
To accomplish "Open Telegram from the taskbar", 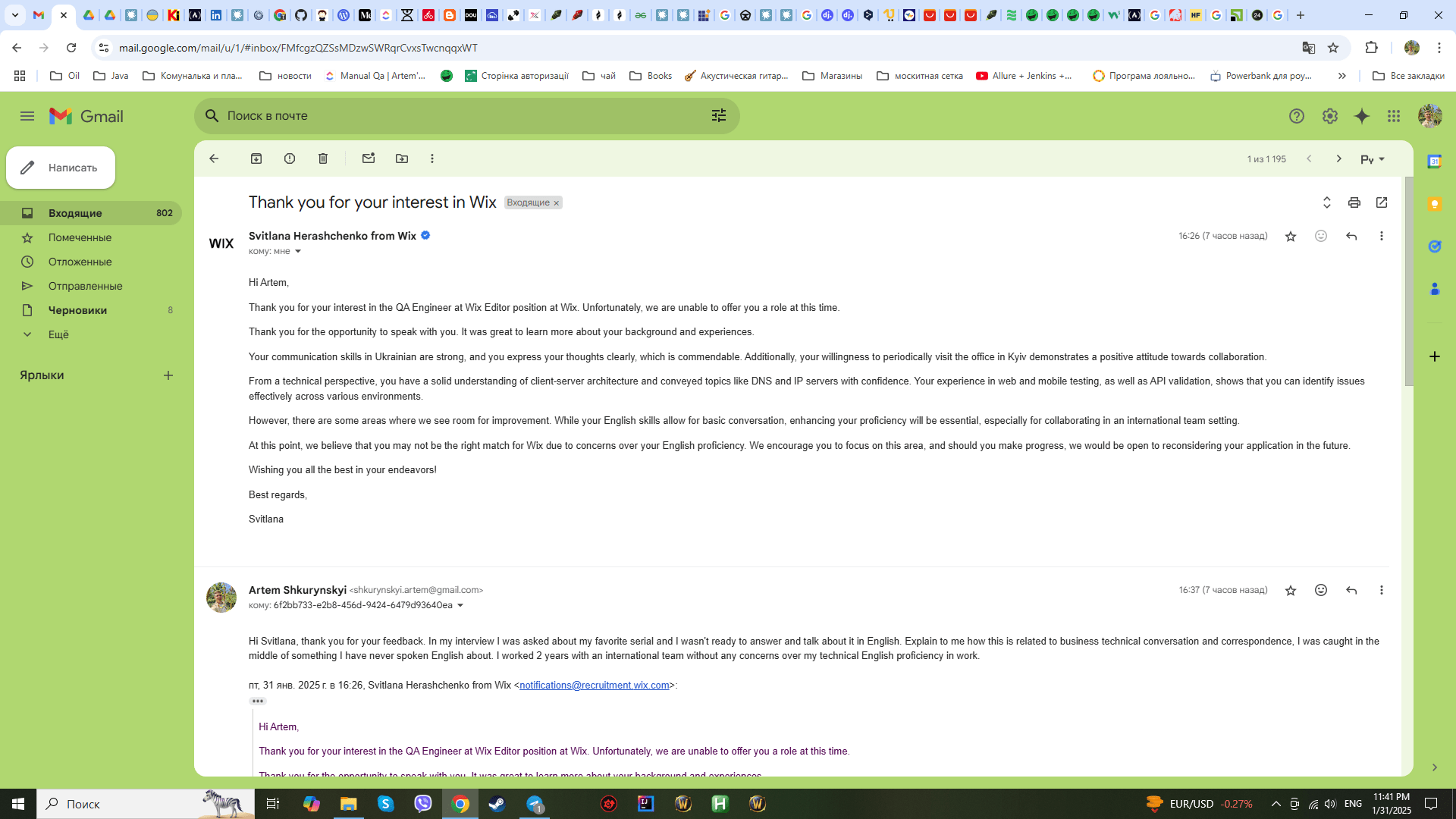I will tap(535, 804).
